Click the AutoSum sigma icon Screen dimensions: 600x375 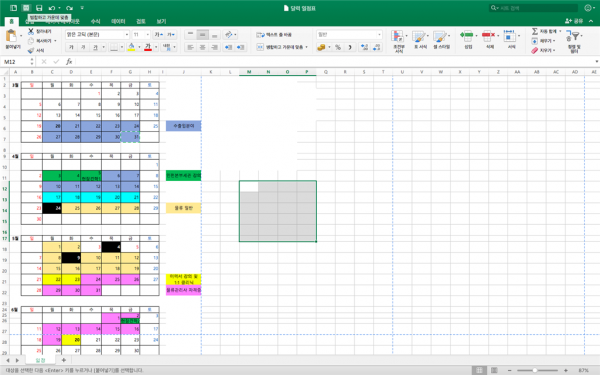coord(535,31)
